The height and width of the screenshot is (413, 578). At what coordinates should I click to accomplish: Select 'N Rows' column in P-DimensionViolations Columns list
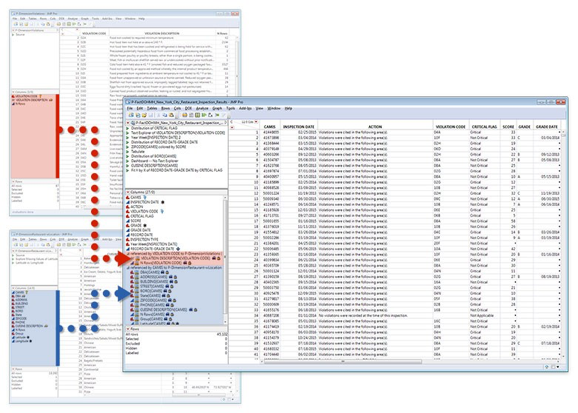[x=20, y=104]
